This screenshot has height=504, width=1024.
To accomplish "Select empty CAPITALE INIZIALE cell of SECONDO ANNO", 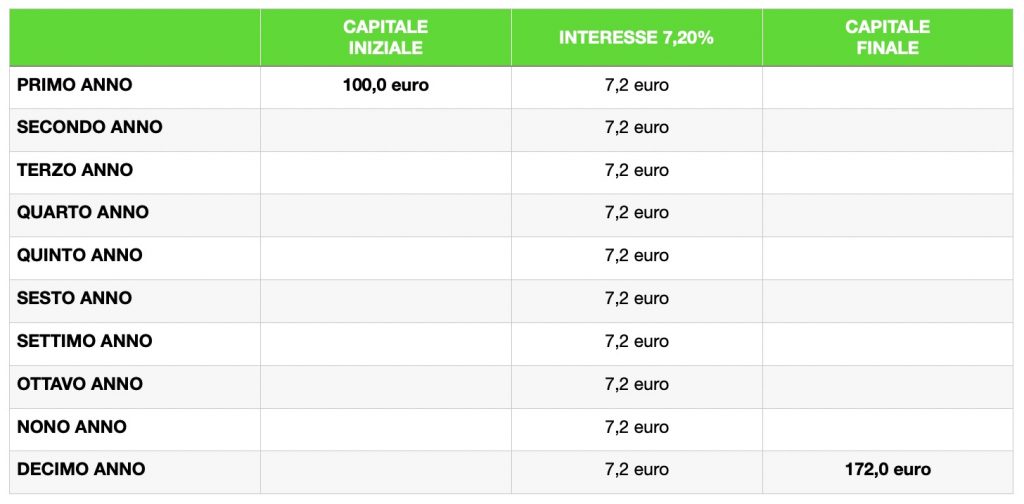I will pos(385,129).
